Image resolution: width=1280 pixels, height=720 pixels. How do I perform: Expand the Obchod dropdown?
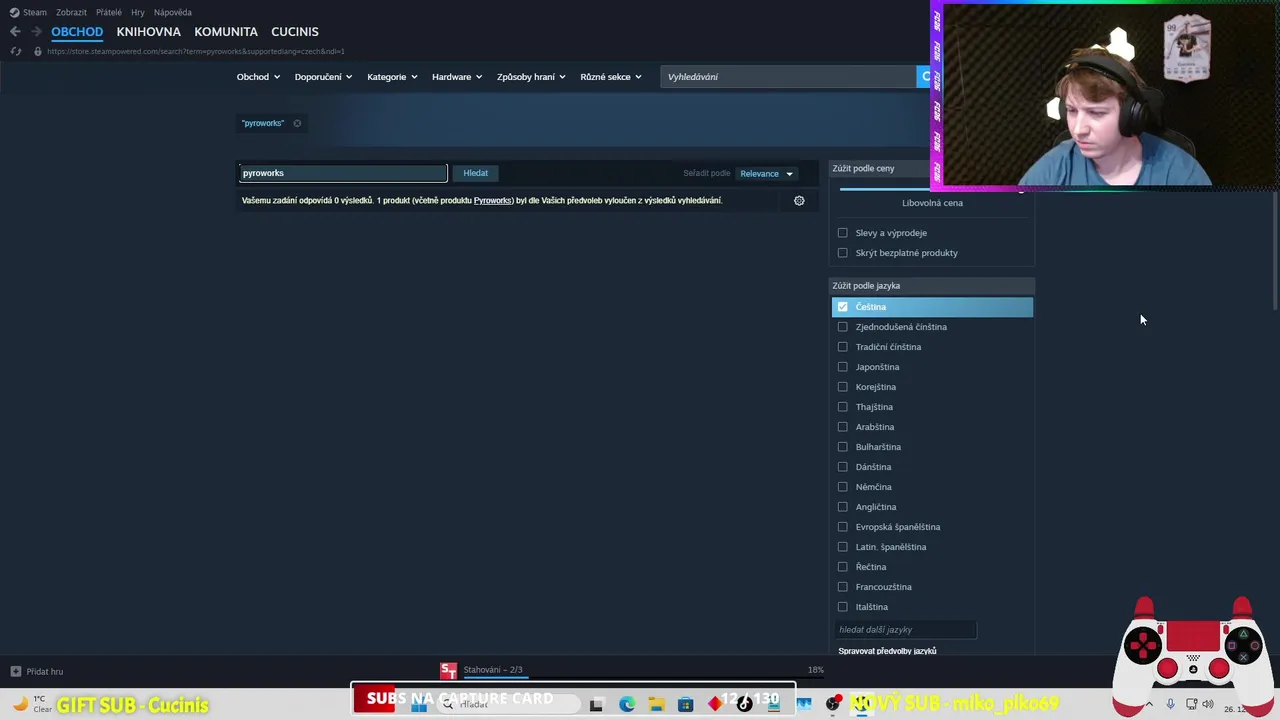click(x=258, y=77)
